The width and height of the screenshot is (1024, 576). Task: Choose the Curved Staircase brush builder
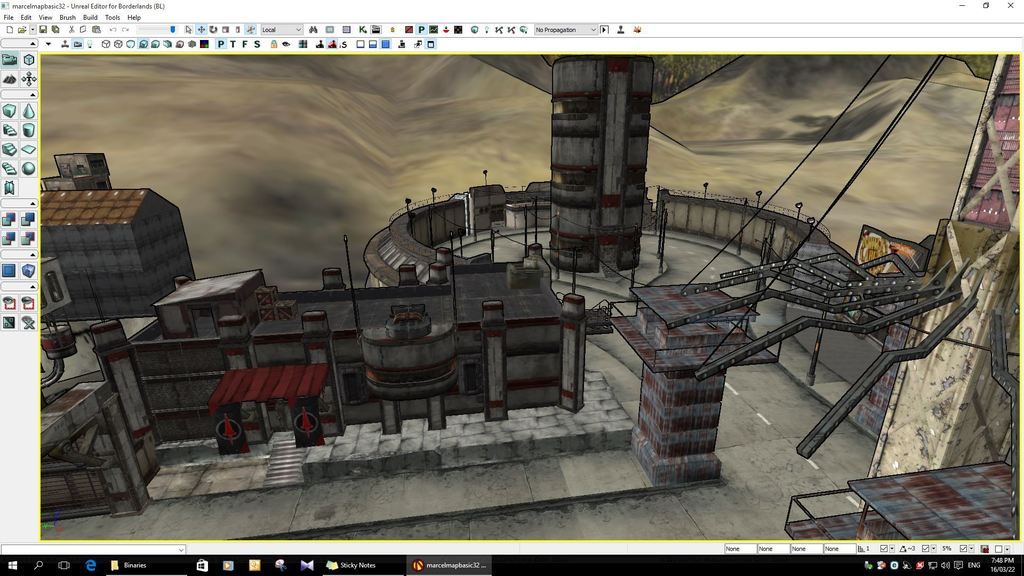9,130
